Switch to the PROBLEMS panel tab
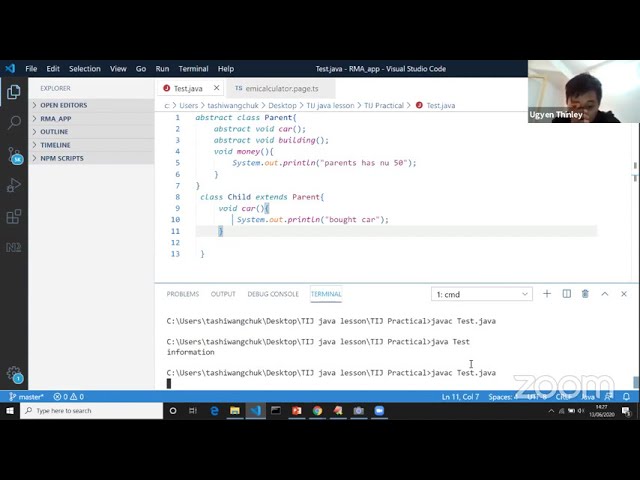 [183, 294]
